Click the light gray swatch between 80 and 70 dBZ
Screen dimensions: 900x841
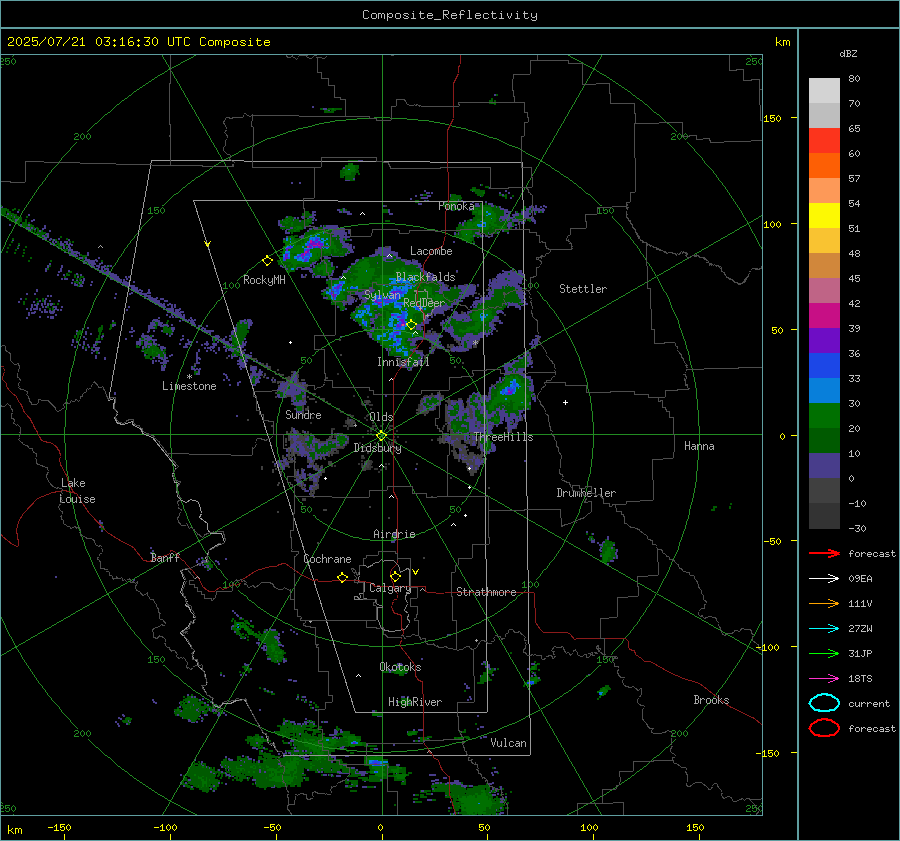824,91
